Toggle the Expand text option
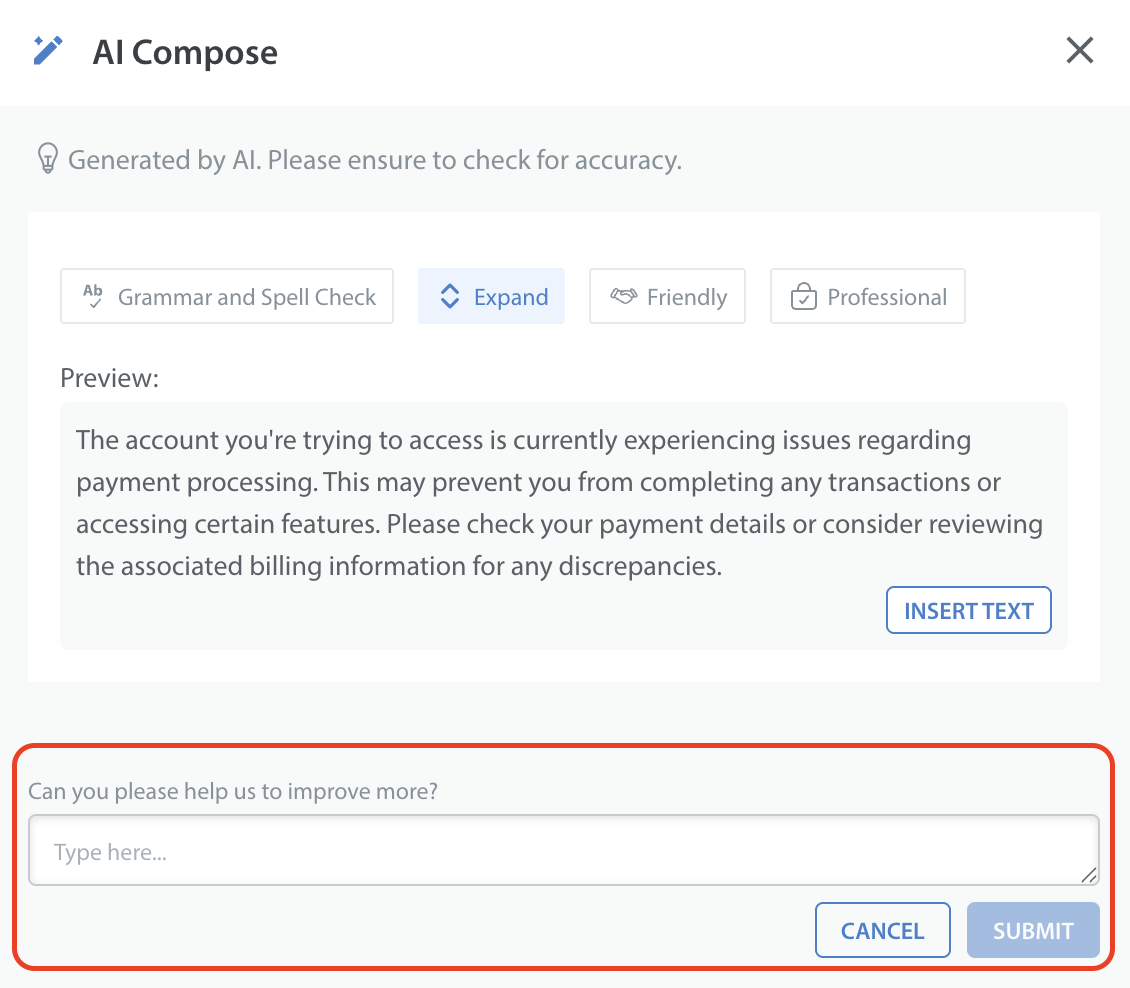Image resolution: width=1130 pixels, height=988 pixels. click(x=511, y=297)
